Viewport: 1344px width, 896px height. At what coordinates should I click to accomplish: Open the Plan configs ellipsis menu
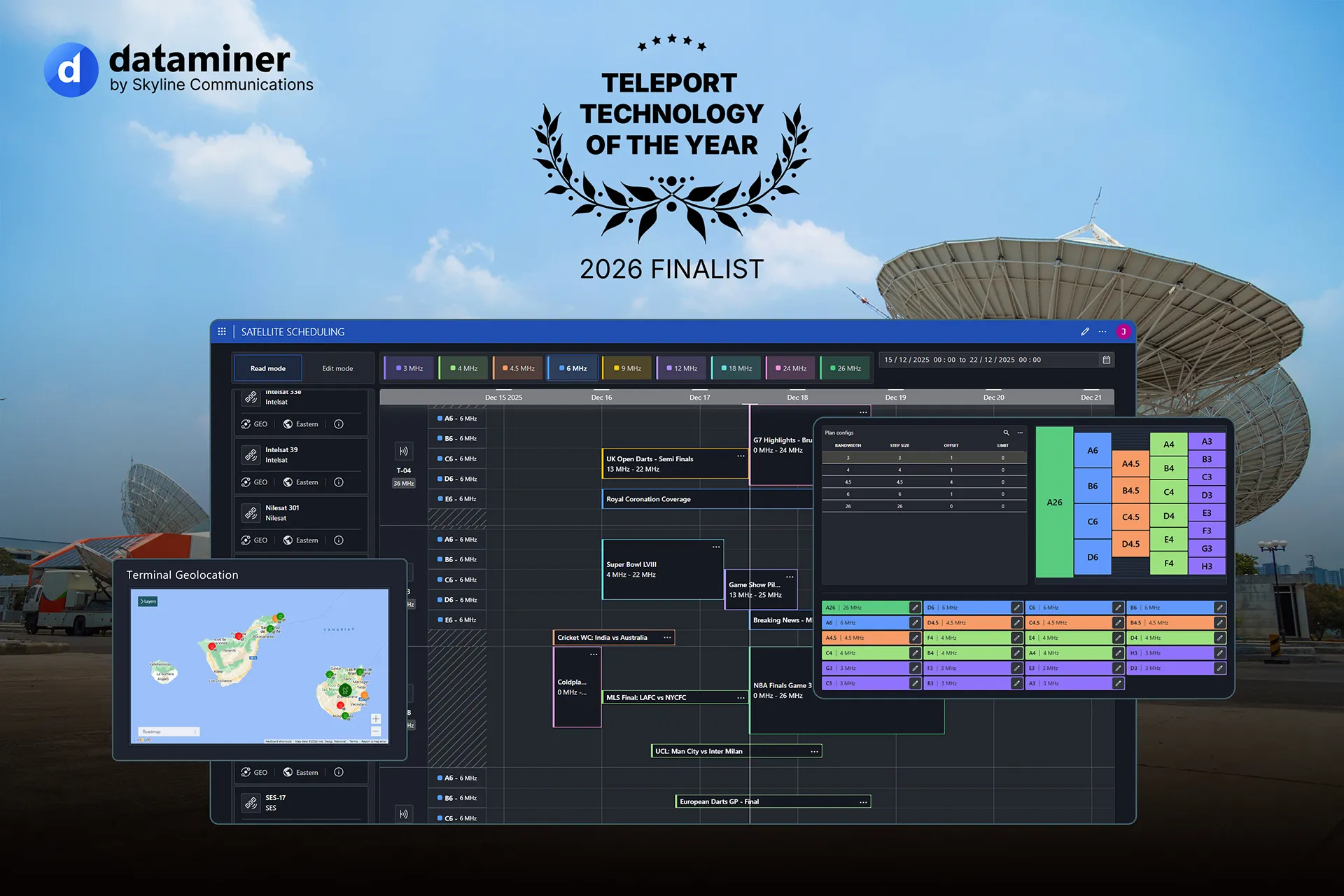[1020, 433]
